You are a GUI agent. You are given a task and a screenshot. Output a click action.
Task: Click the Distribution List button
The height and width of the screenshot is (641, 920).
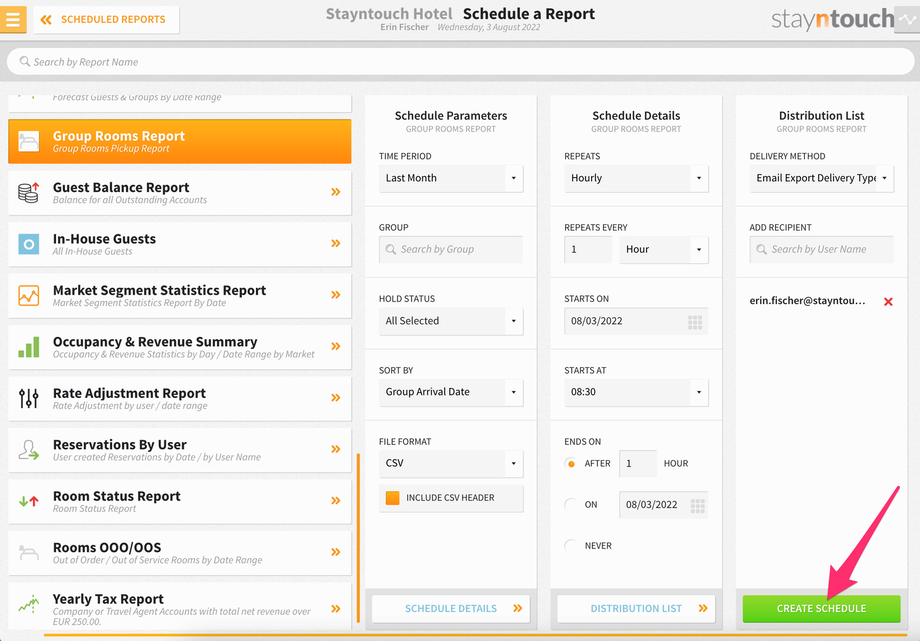636,609
